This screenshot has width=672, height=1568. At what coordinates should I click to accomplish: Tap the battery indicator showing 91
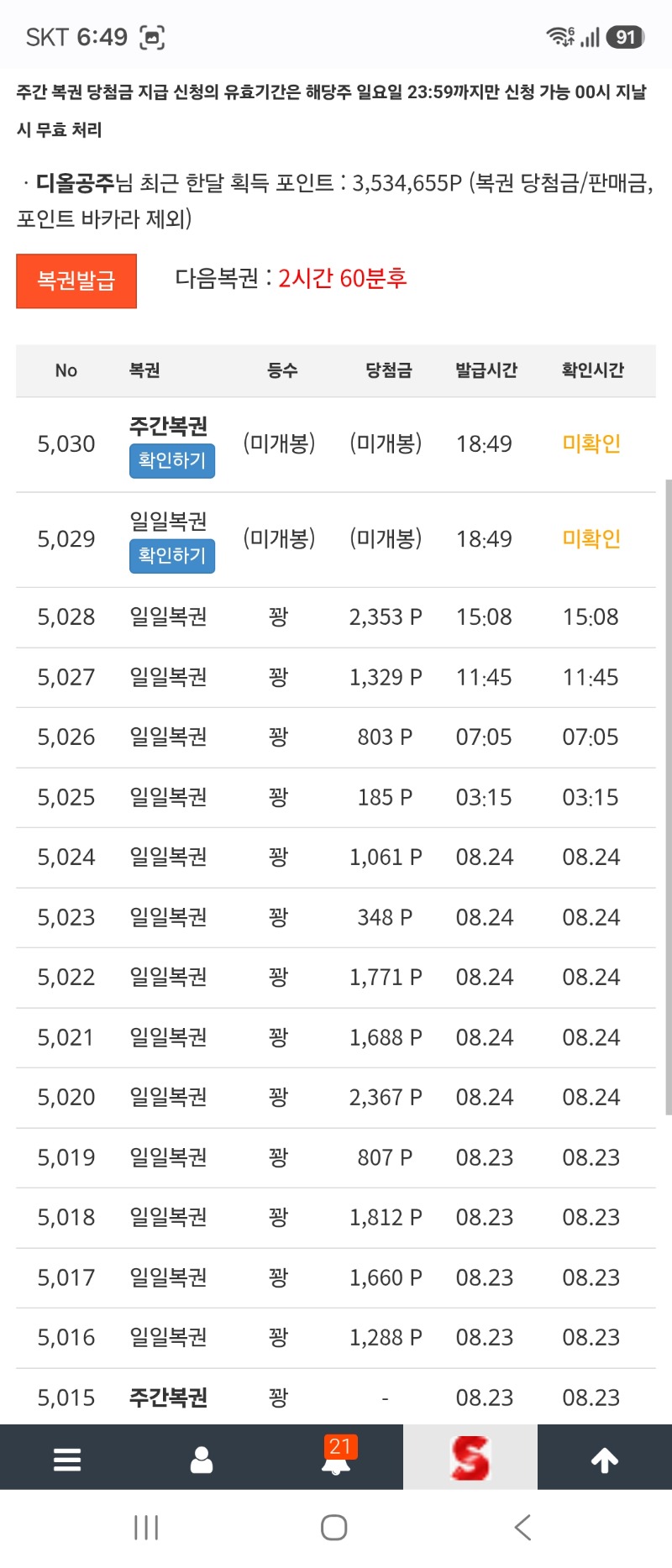[625, 37]
